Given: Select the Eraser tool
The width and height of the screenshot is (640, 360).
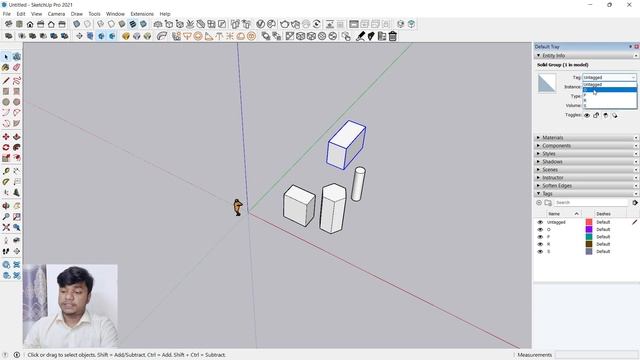Looking at the screenshot, I should pyautogui.click(x=16, y=67).
